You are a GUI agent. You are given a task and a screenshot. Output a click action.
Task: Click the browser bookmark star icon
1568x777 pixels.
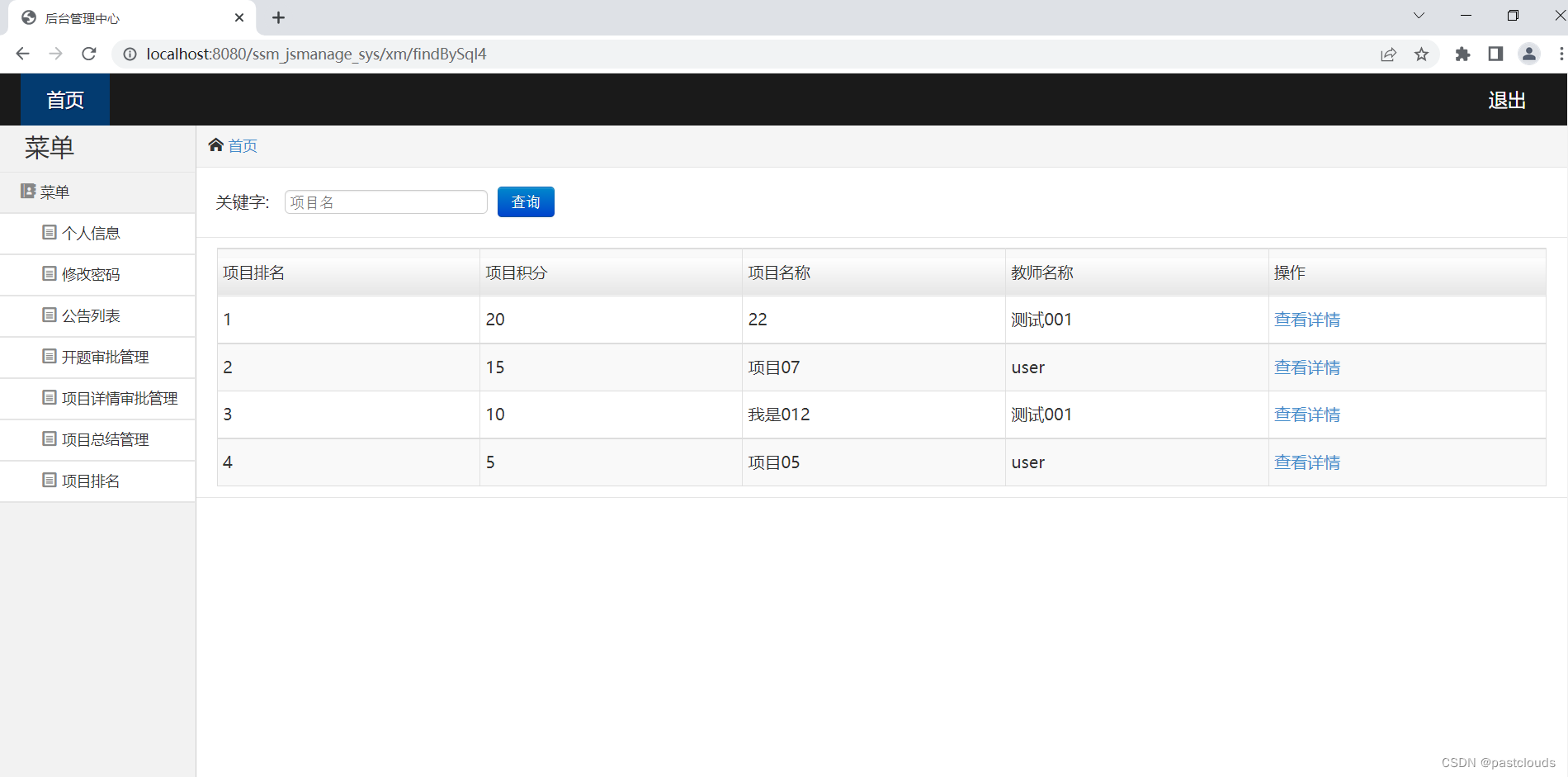1421,54
